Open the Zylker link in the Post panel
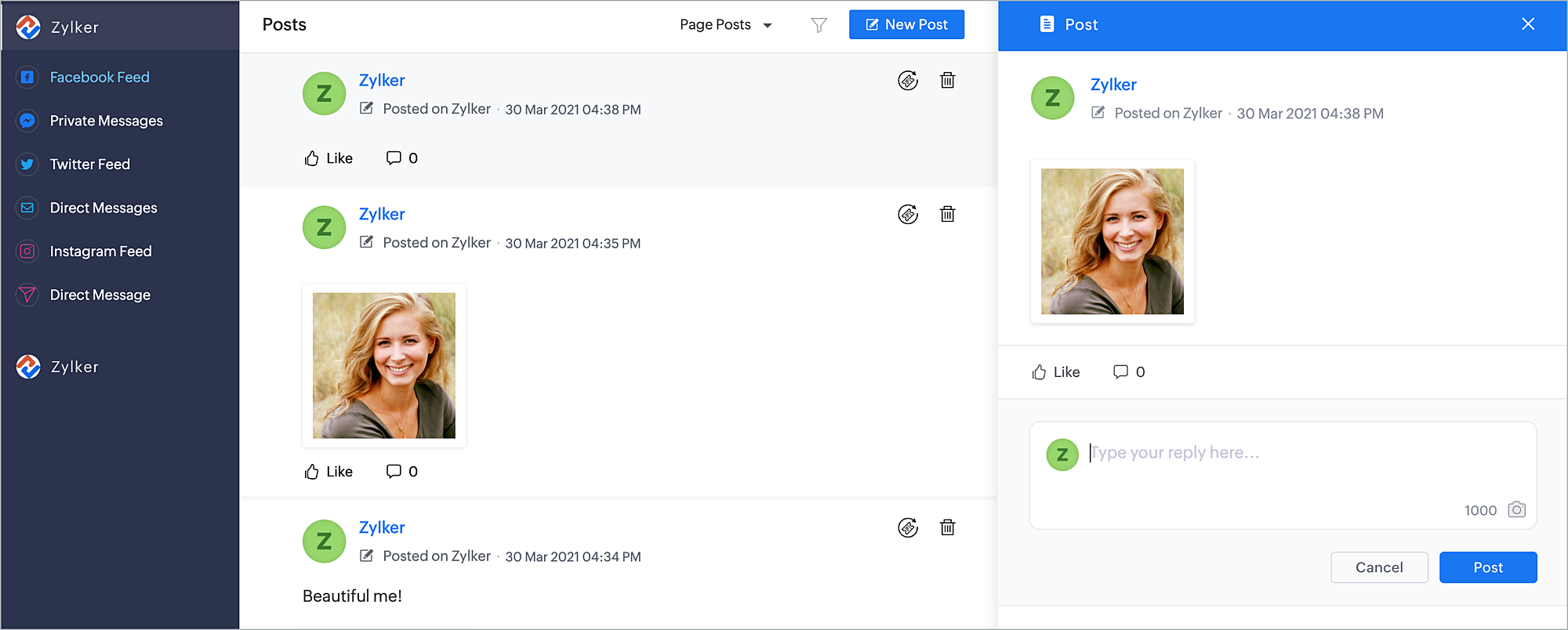 click(1113, 85)
